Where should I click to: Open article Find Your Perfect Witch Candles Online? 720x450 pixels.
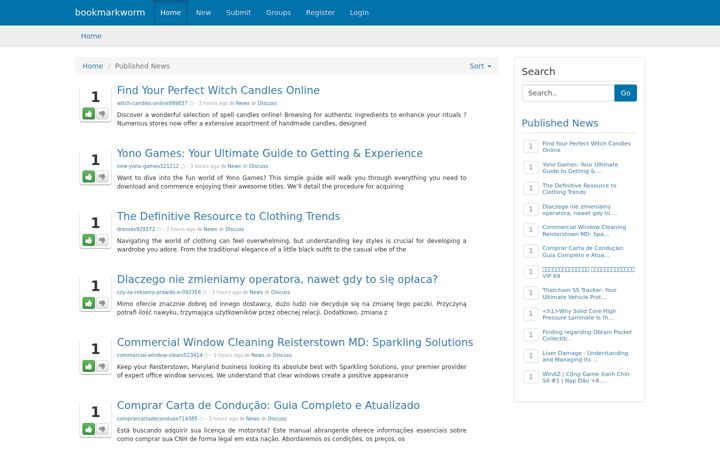click(218, 90)
